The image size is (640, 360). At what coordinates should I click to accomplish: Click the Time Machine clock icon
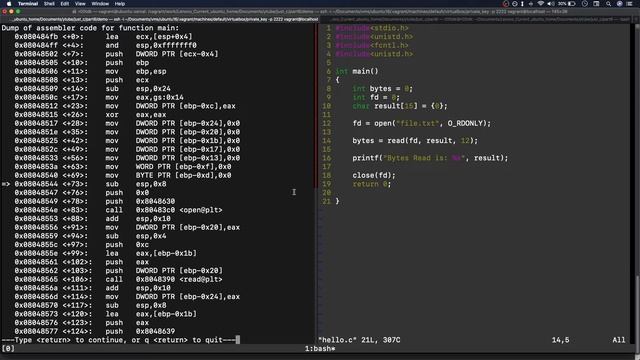coord(585,4)
